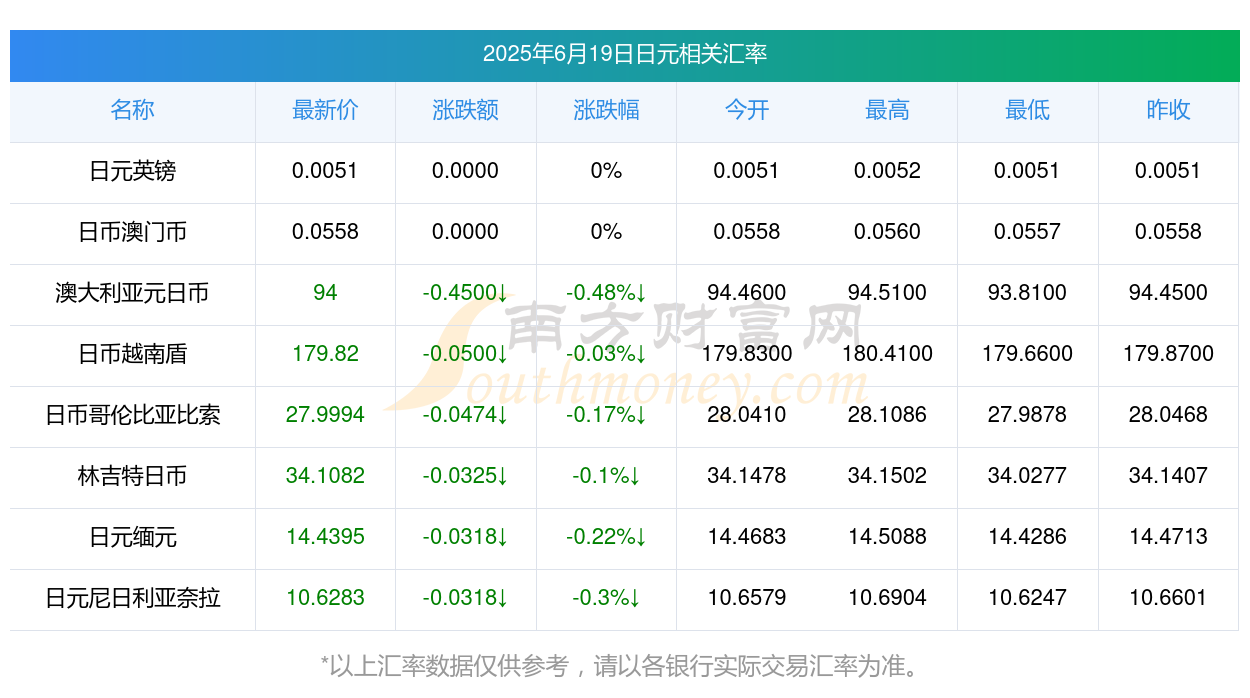Click the change value '-0.4500↓'
The width and height of the screenshot is (1250, 698).
[x=466, y=293]
